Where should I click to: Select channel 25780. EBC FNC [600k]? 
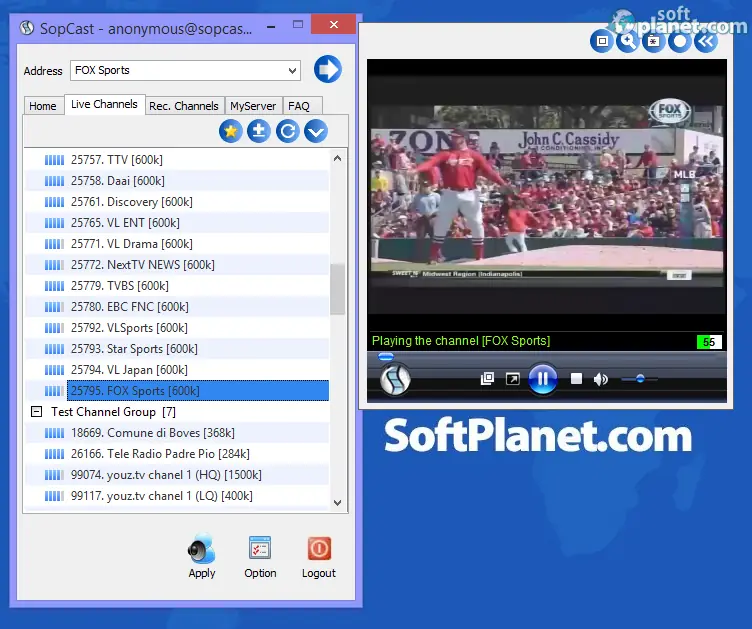tap(177, 307)
